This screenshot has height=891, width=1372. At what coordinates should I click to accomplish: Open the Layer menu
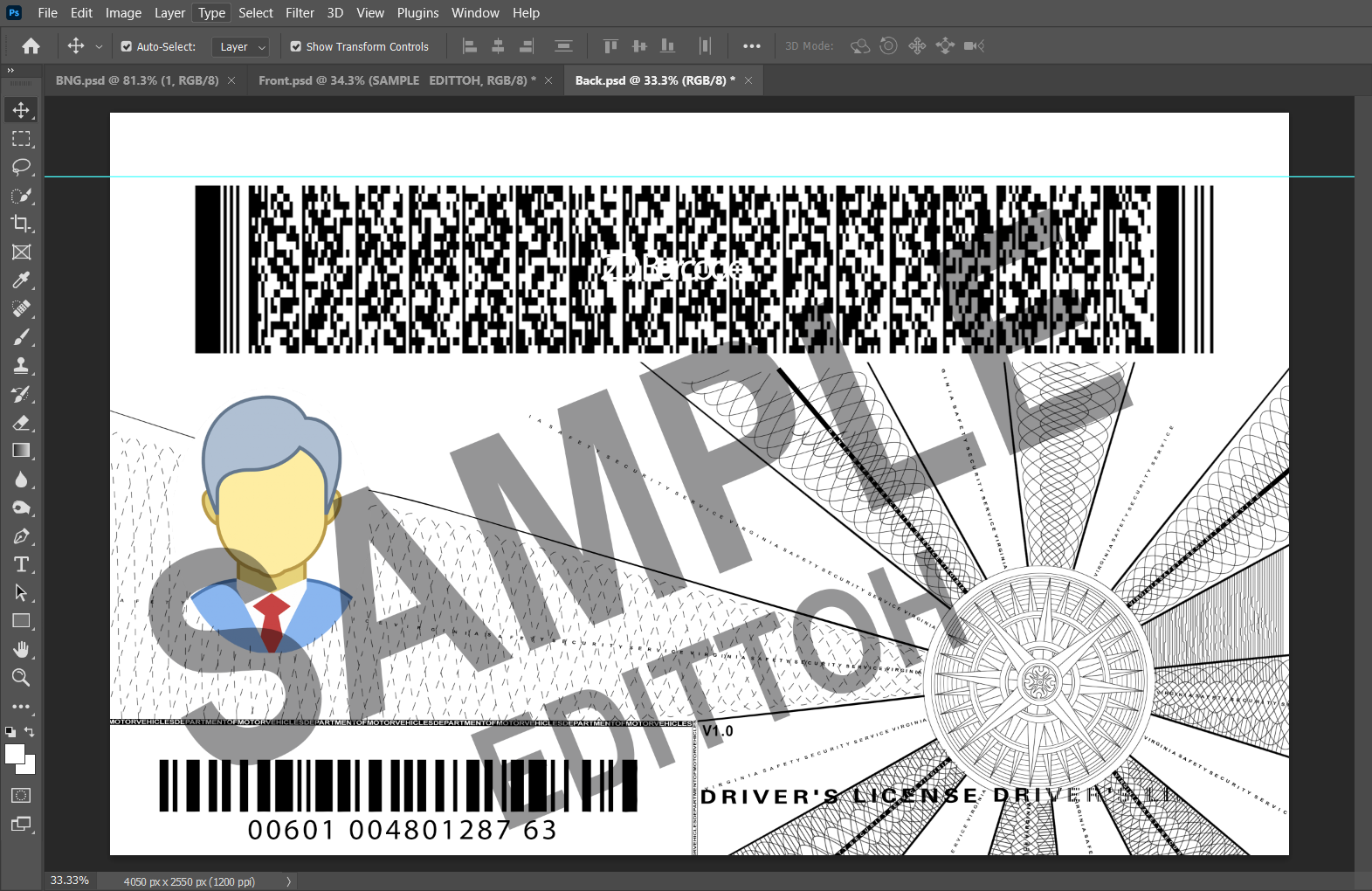[169, 13]
